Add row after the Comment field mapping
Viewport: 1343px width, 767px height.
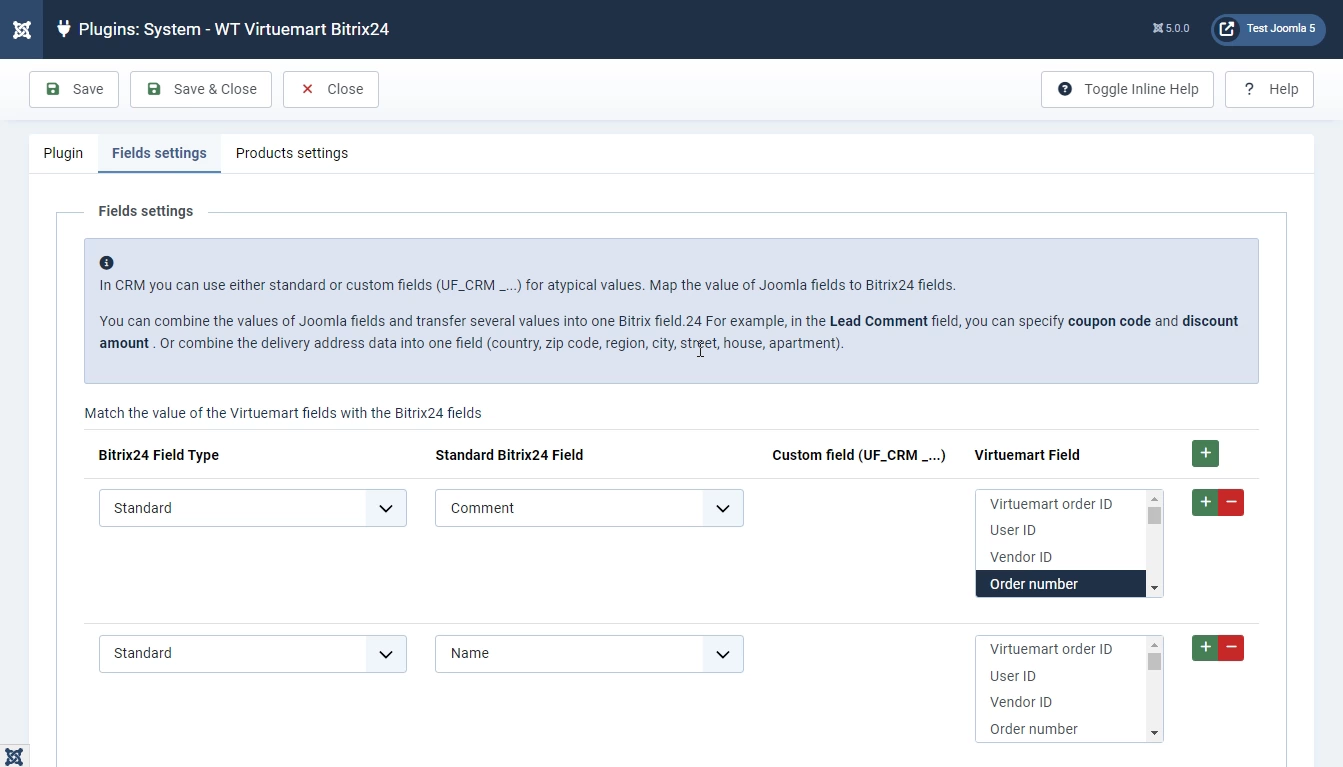point(1205,503)
